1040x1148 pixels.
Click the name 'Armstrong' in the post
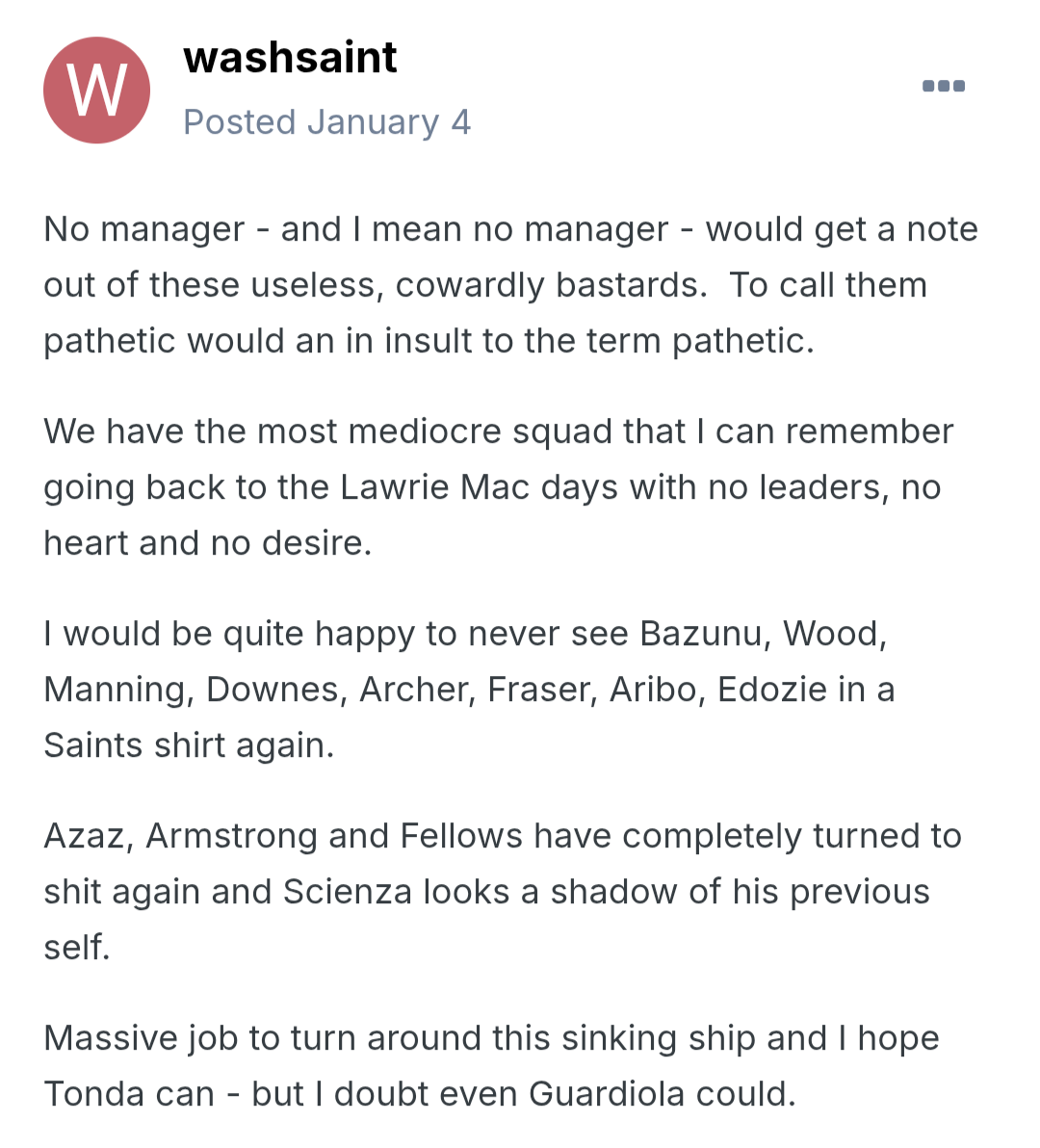(231, 836)
